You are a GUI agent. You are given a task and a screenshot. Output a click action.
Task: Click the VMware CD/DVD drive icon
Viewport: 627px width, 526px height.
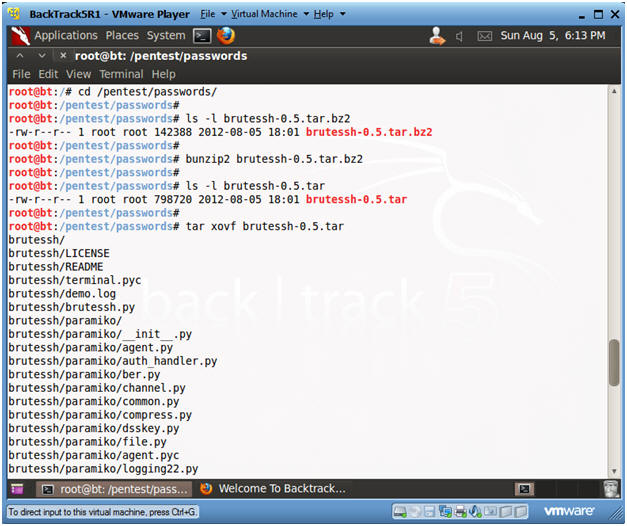click(415, 511)
